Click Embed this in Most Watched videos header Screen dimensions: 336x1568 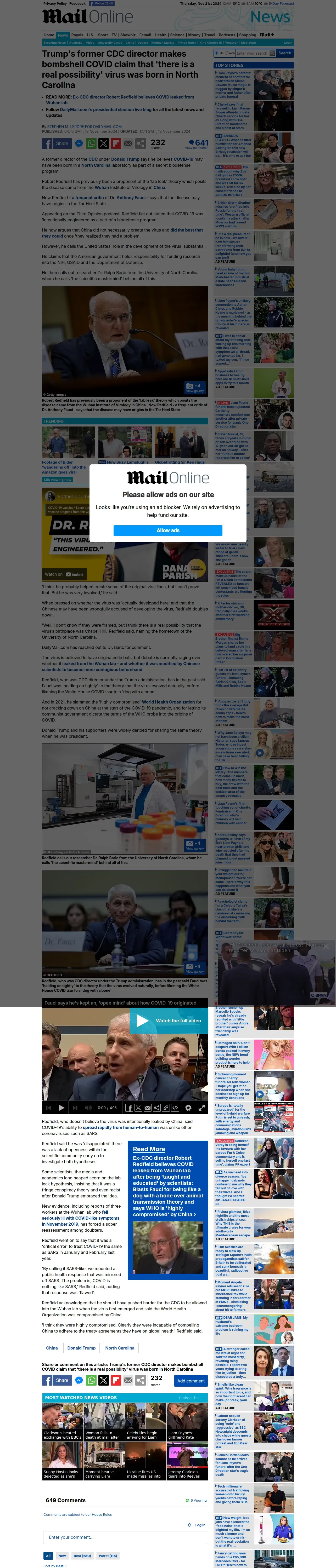pos(189,1398)
